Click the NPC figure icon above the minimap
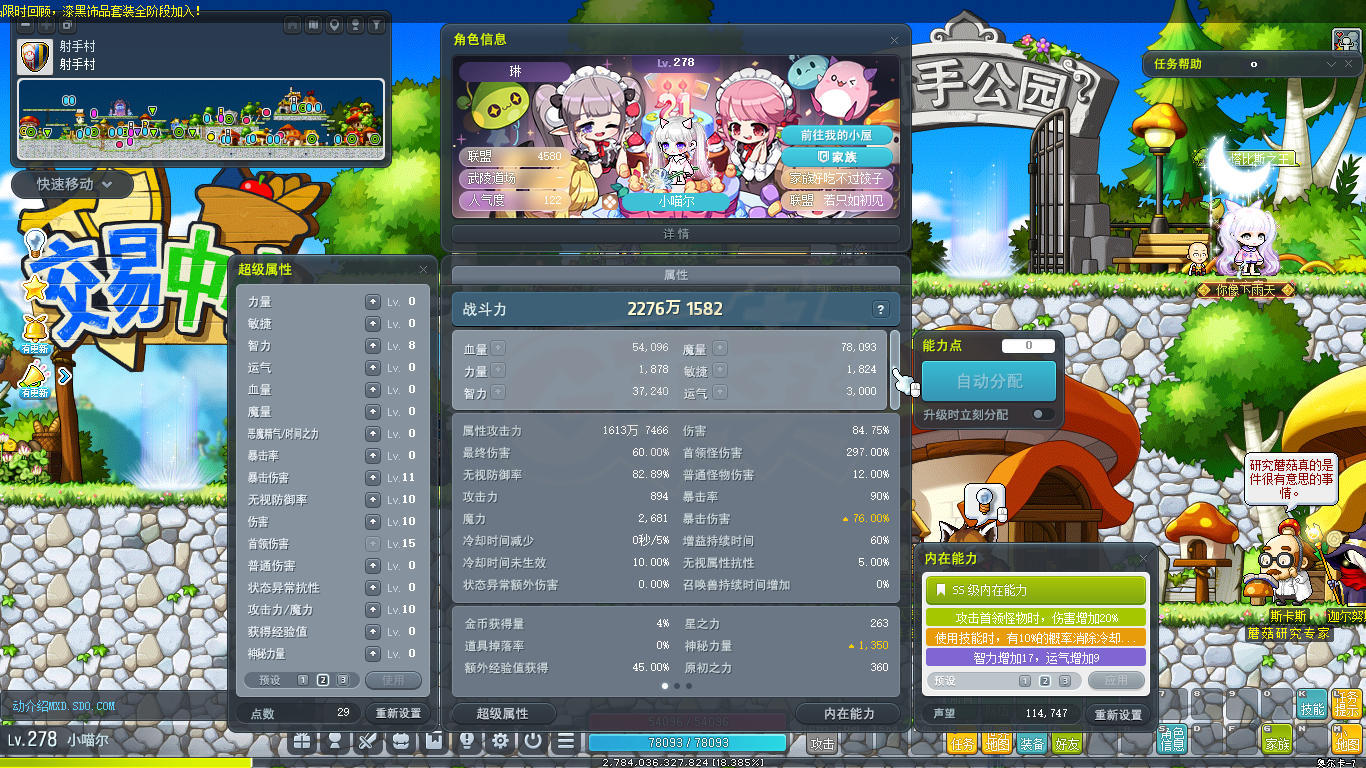The image size is (1366, 768). coord(355,25)
